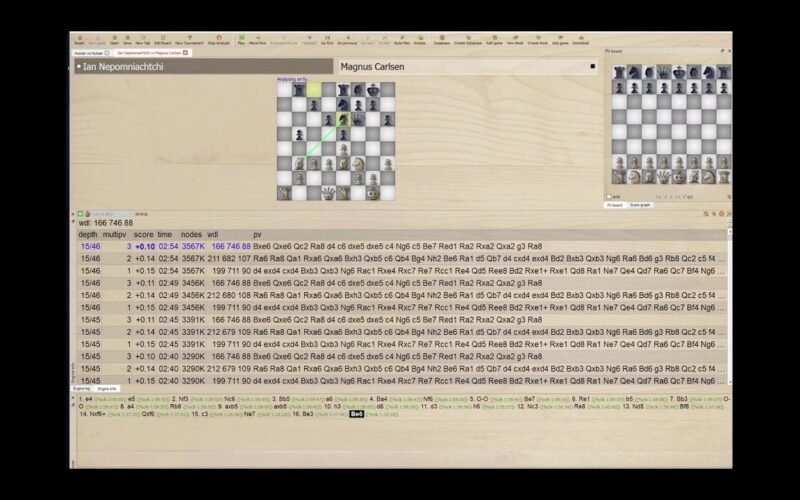Click the Download toolbar icon
800x500 pixels.
click(x=581, y=40)
